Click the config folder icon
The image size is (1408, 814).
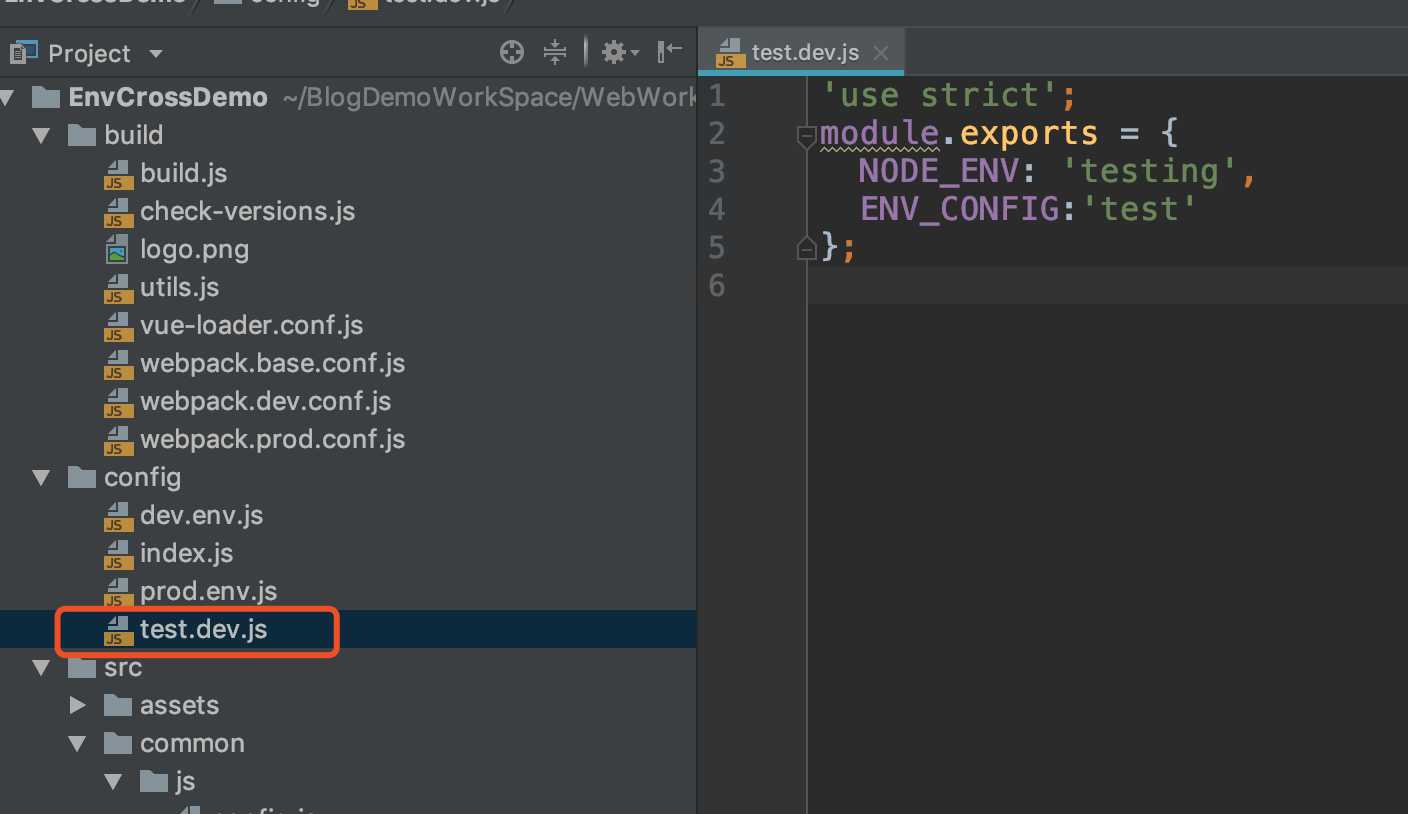coord(82,477)
